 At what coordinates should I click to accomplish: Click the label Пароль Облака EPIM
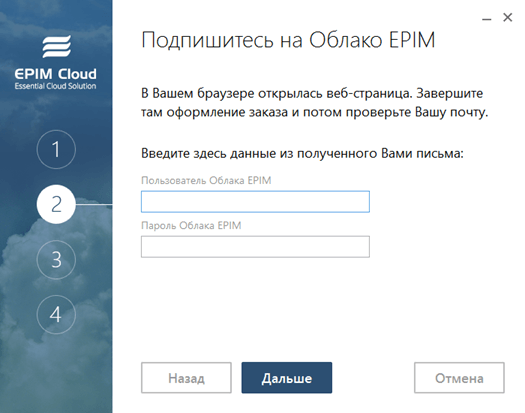[x=191, y=225]
